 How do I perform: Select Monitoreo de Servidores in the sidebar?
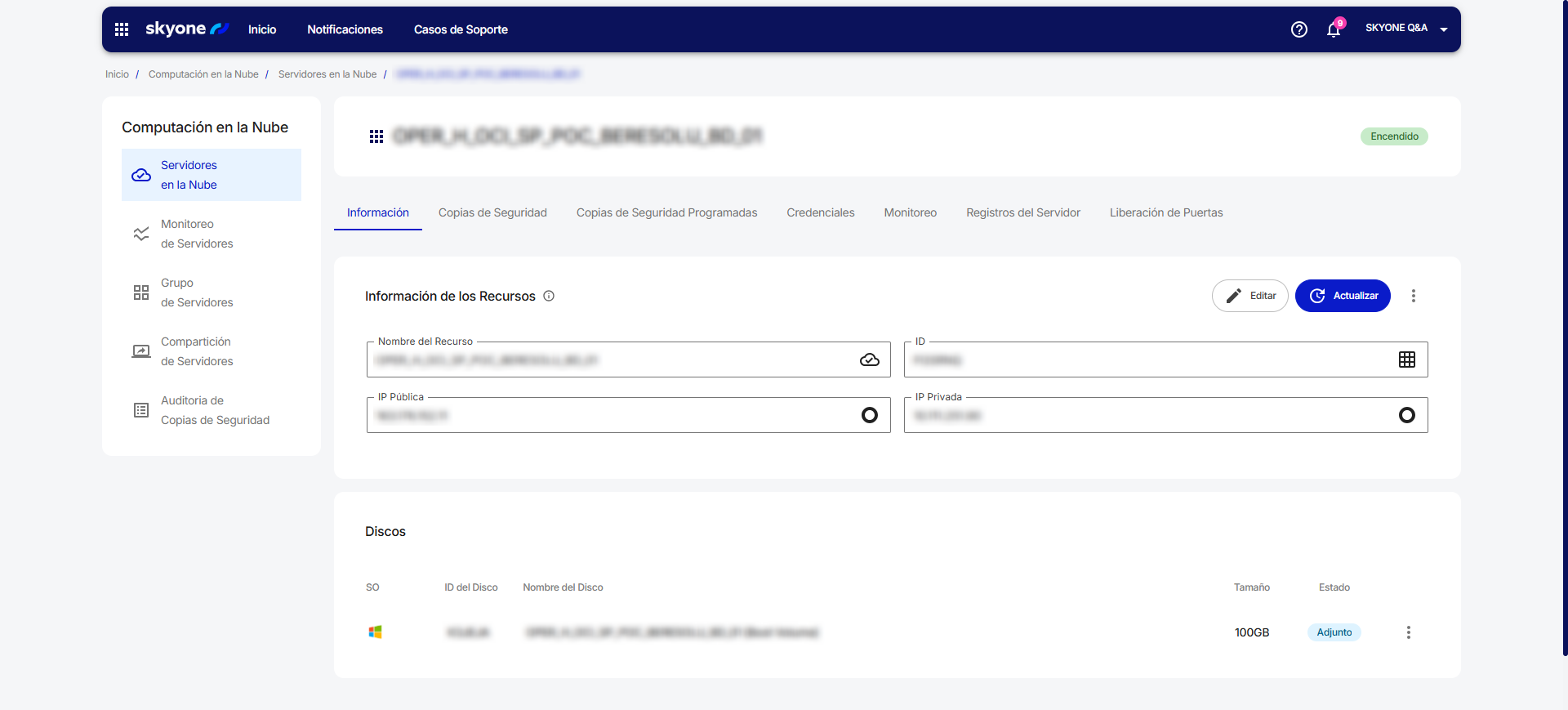click(197, 234)
